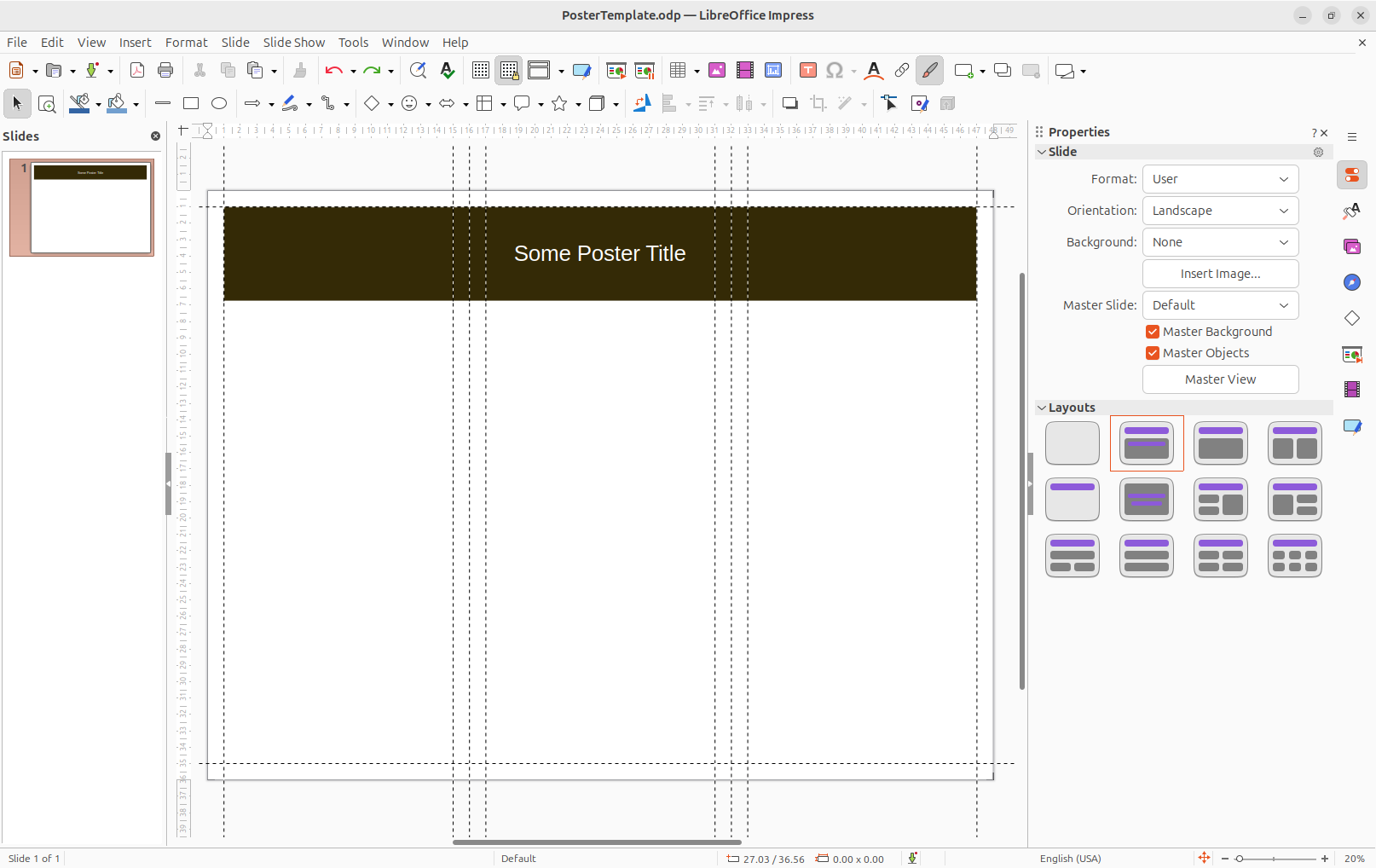Click the Some Poster Title text box
The image size is (1376, 868).
pyautogui.click(x=600, y=253)
